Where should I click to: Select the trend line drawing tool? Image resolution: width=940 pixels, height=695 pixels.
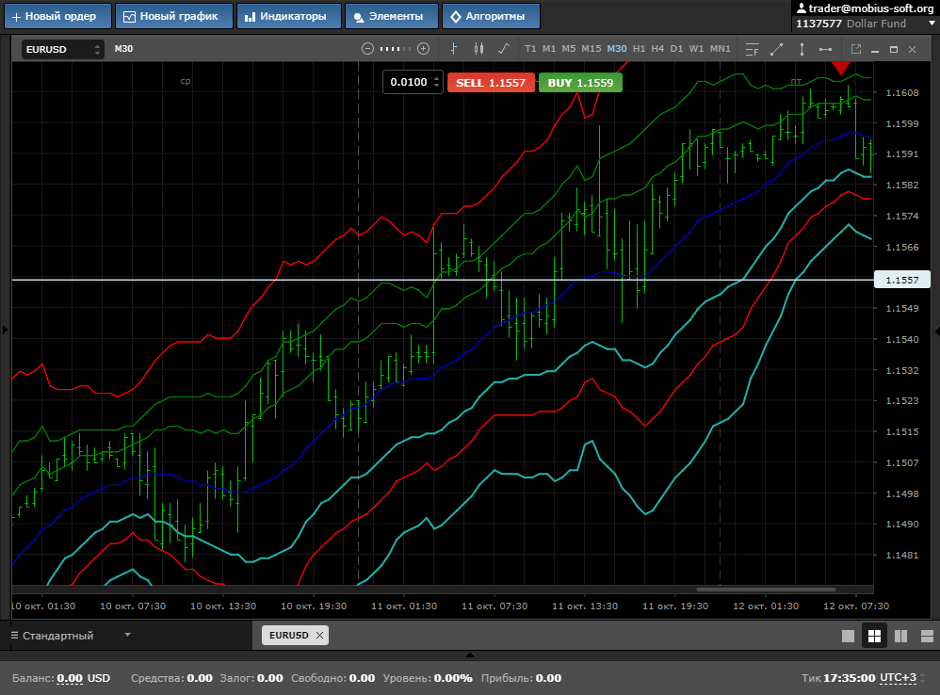pos(777,49)
